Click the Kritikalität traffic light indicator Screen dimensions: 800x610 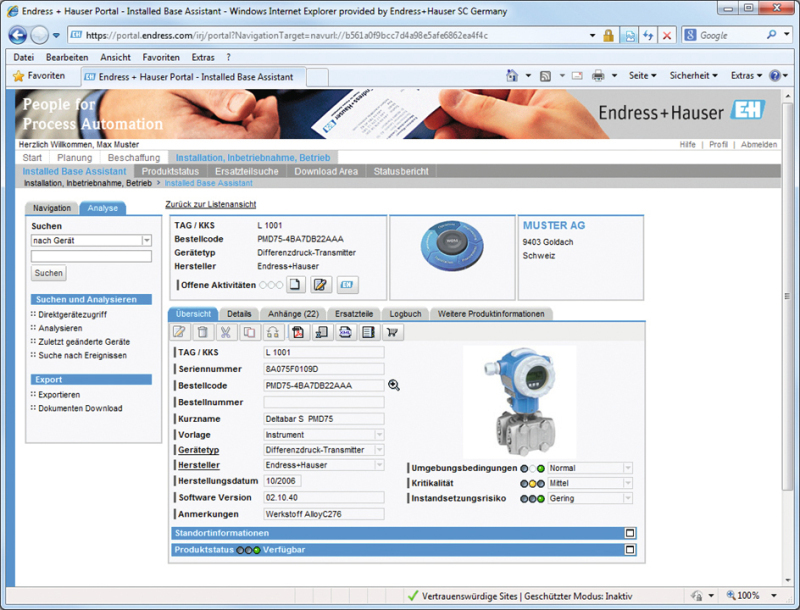pos(531,483)
